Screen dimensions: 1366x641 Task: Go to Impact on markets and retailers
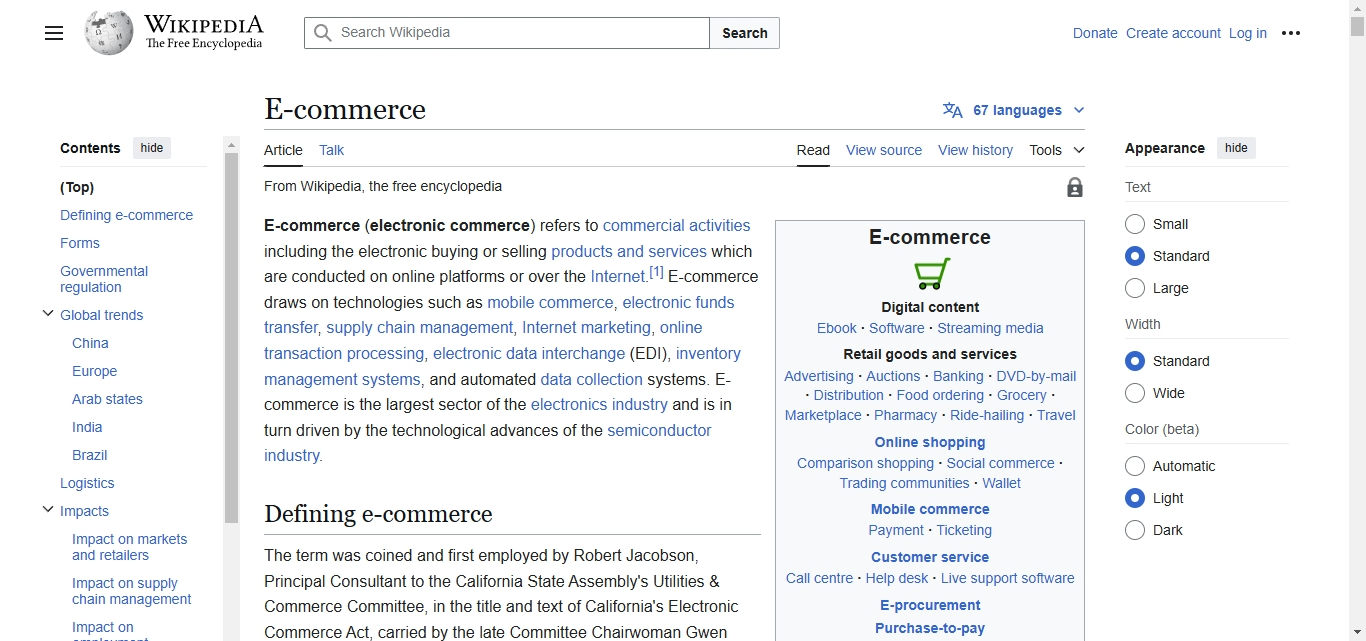click(129, 547)
